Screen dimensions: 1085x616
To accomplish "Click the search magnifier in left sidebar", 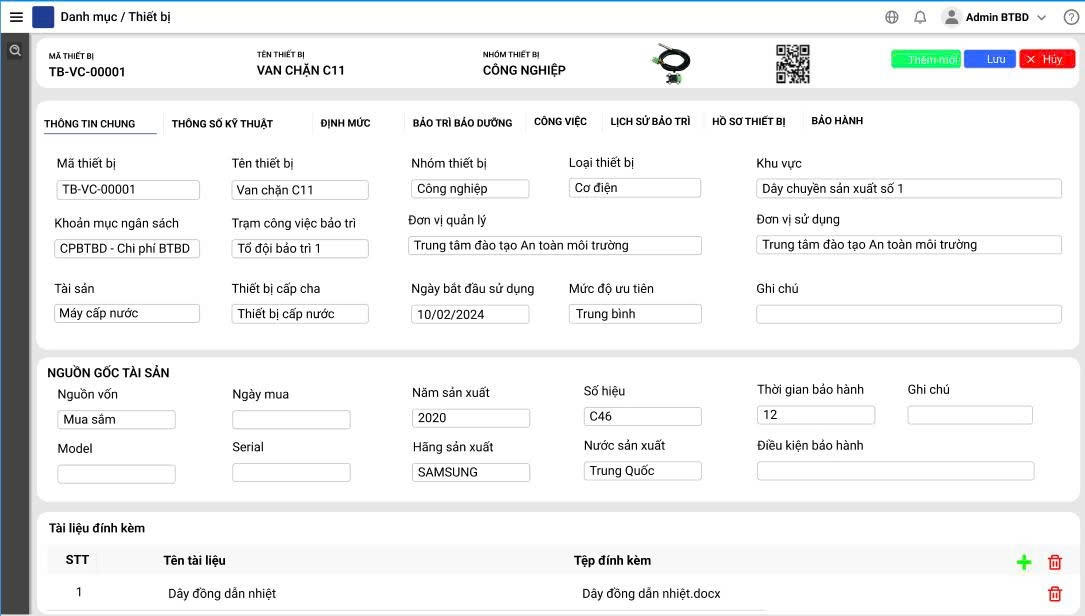I will point(15,51).
